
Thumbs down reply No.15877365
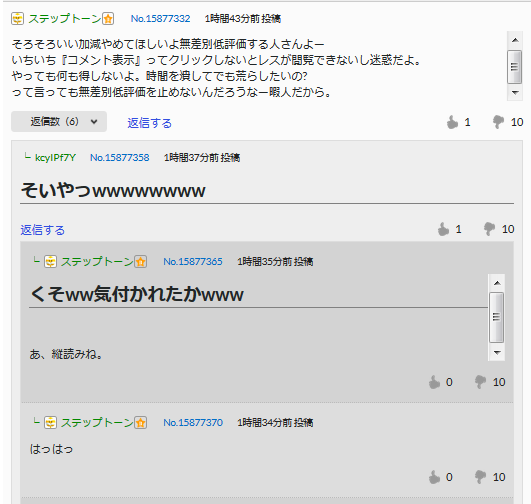click(480, 382)
